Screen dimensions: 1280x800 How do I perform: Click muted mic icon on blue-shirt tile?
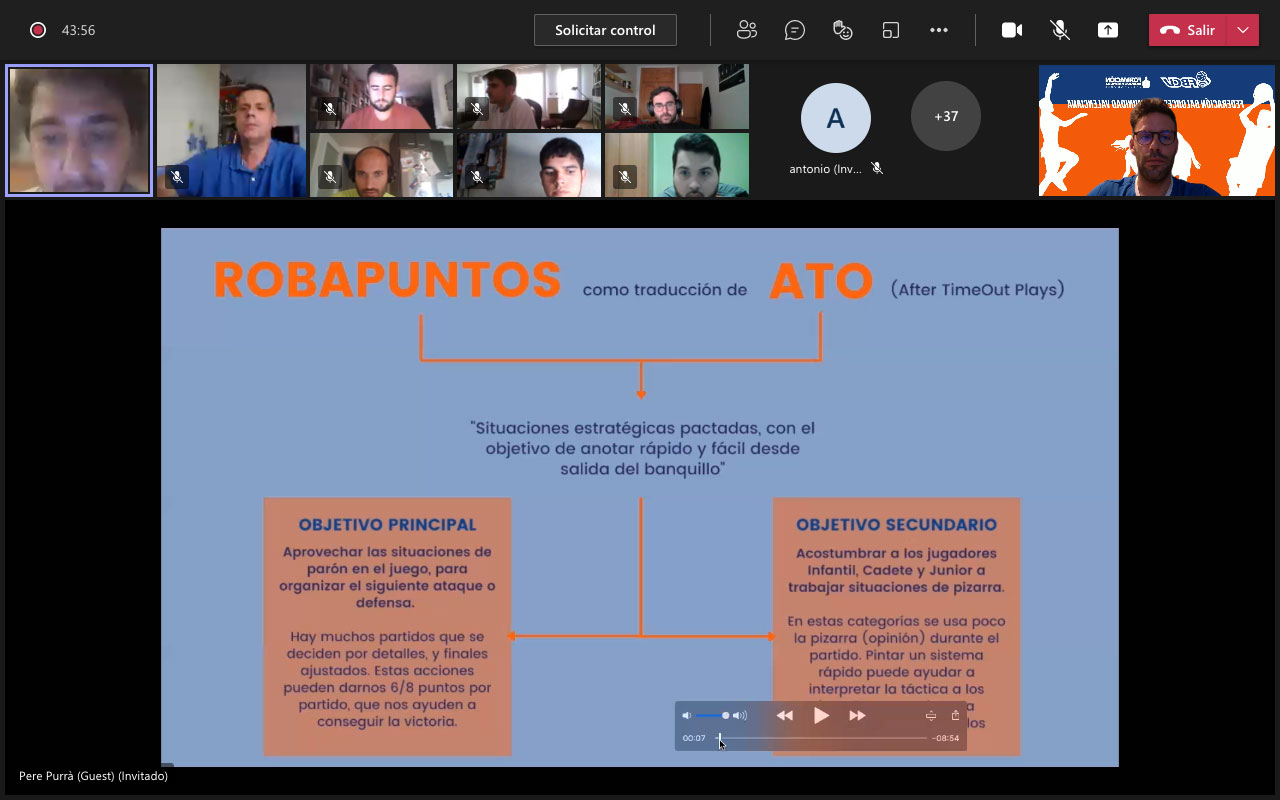click(177, 177)
